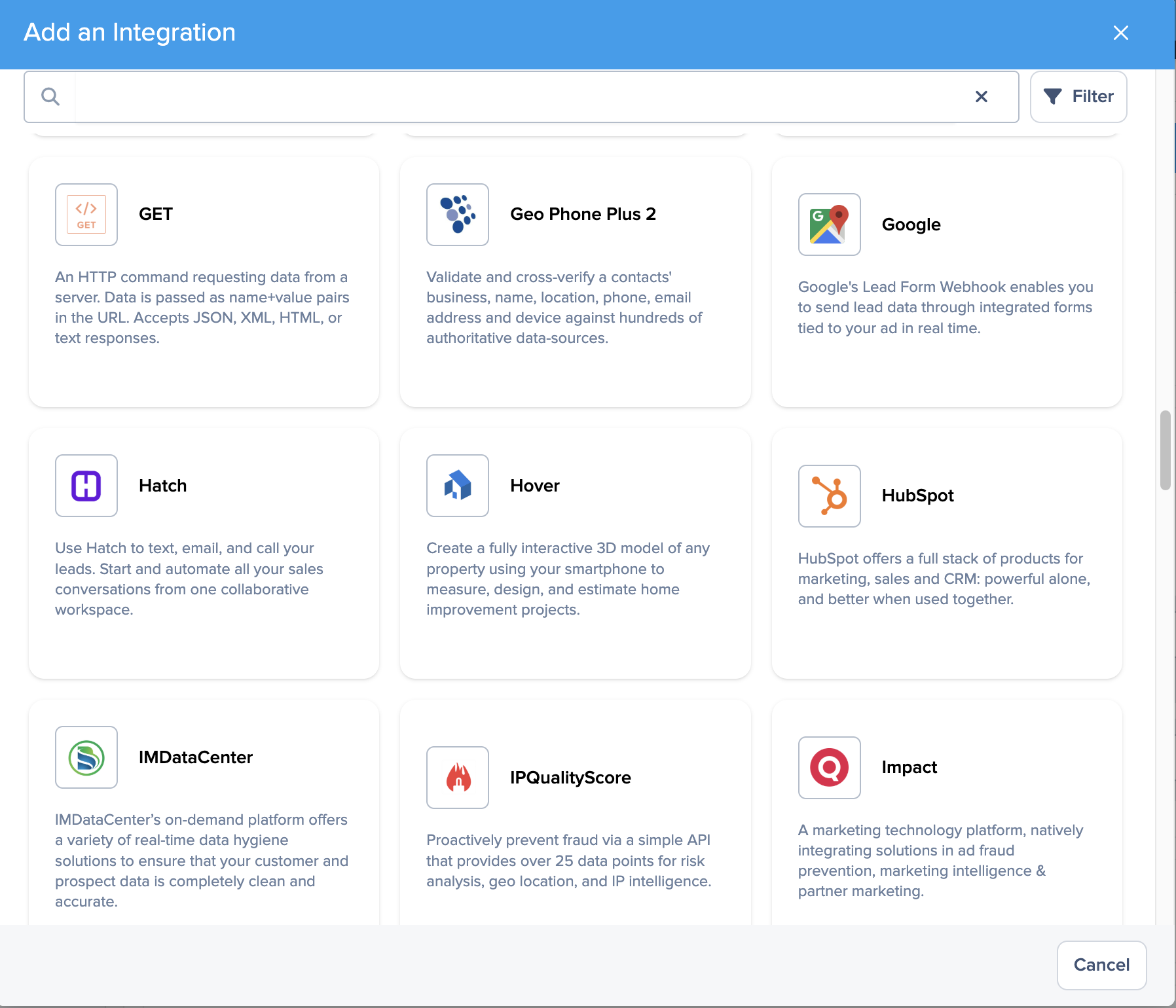The height and width of the screenshot is (1008, 1176).
Task: Select the Geo Phone Plus 2 logo
Action: point(458,215)
